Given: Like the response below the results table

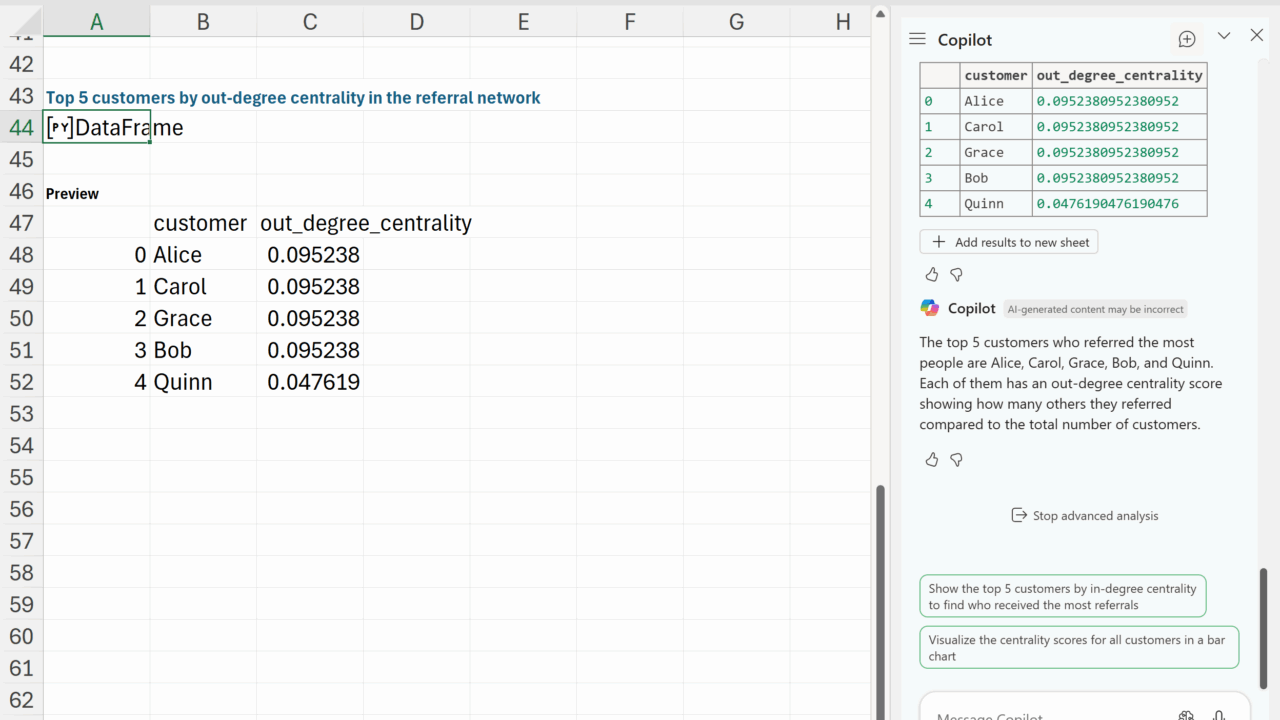Looking at the screenshot, I should [932, 274].
